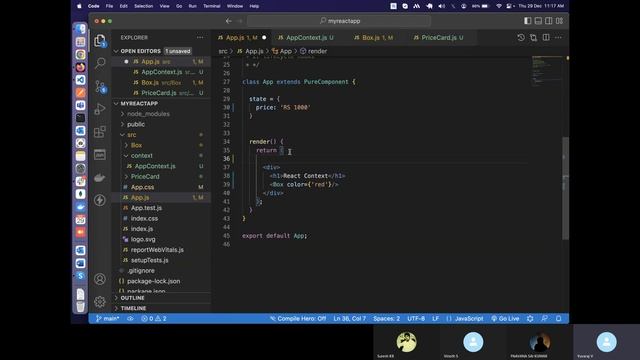The height and width of the screenshot is (360, 640).
Task: Split the editor to the right
Action: pyautogui.click(x=546, y=38)
